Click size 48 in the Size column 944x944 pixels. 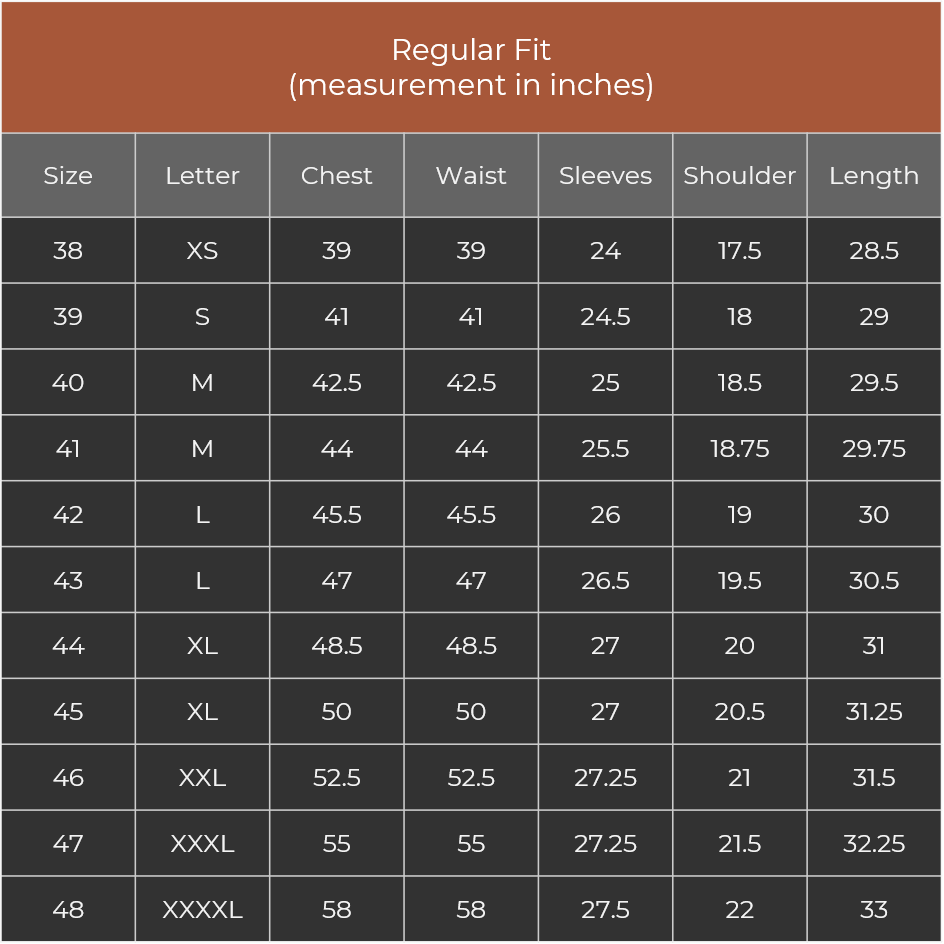point(68,910)
